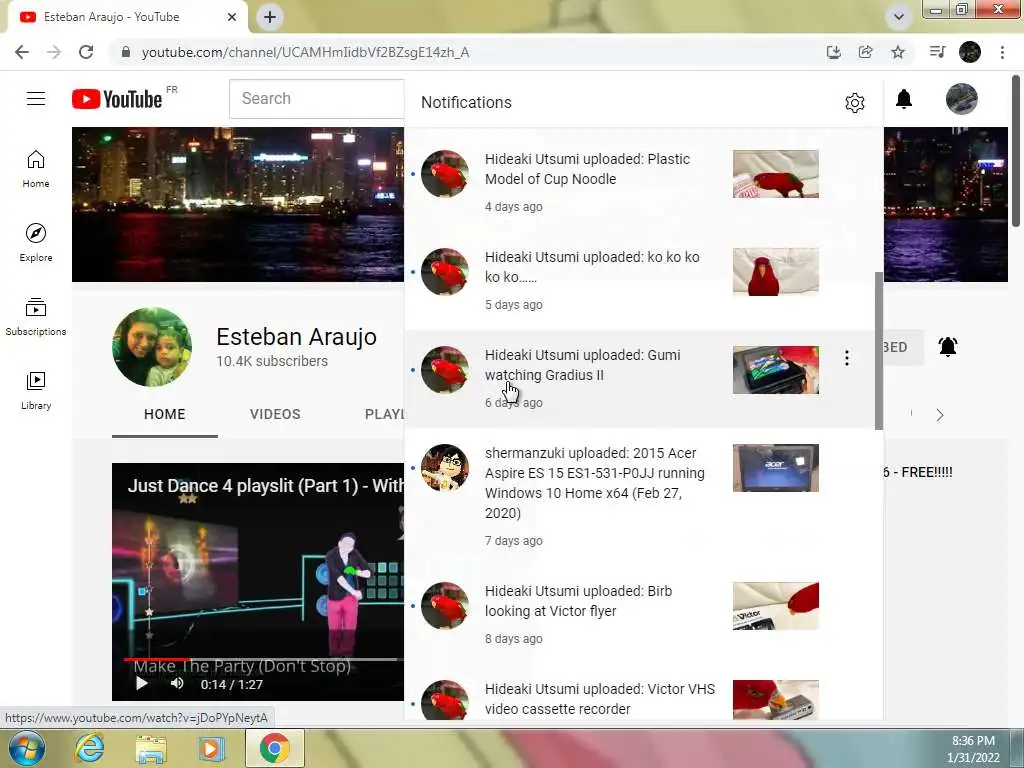Click the Gradius II video thumbnail
The height and width of the screenshot is (768, 1024).
click(775, 370)
